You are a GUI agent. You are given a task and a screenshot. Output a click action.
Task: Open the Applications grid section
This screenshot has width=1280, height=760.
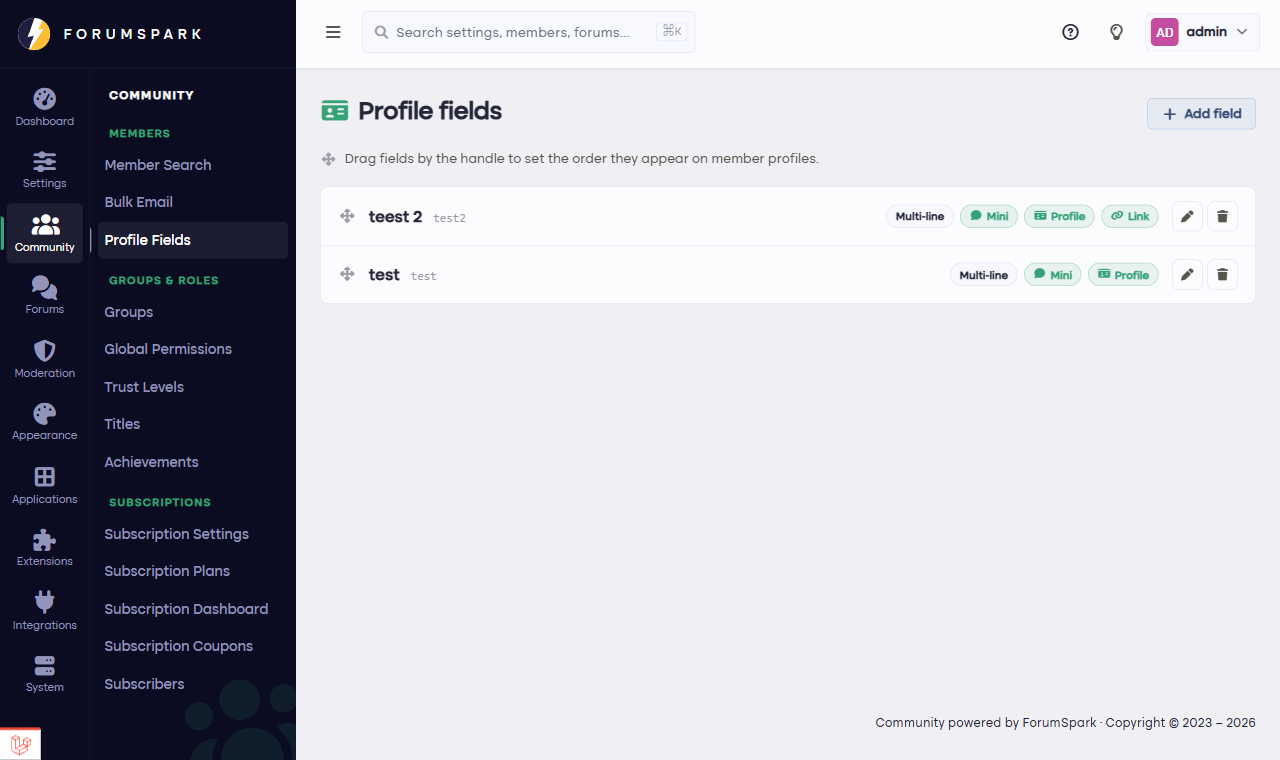pyautogui.click(x=44, y=486)
